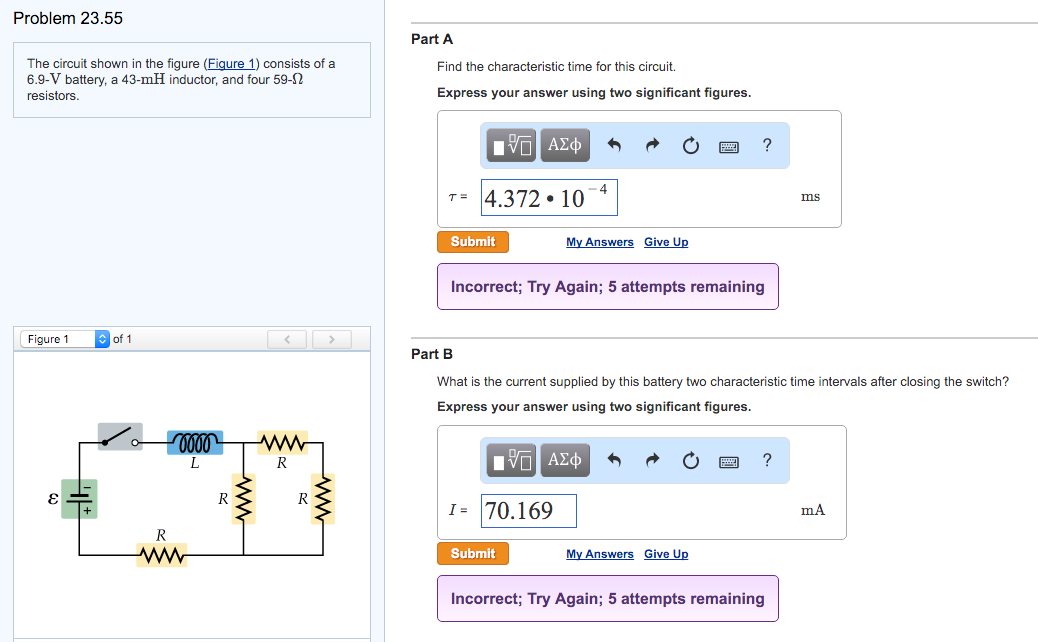Click the help question mark in Part A
The image size is (1038, 642).
click(766, 145)
